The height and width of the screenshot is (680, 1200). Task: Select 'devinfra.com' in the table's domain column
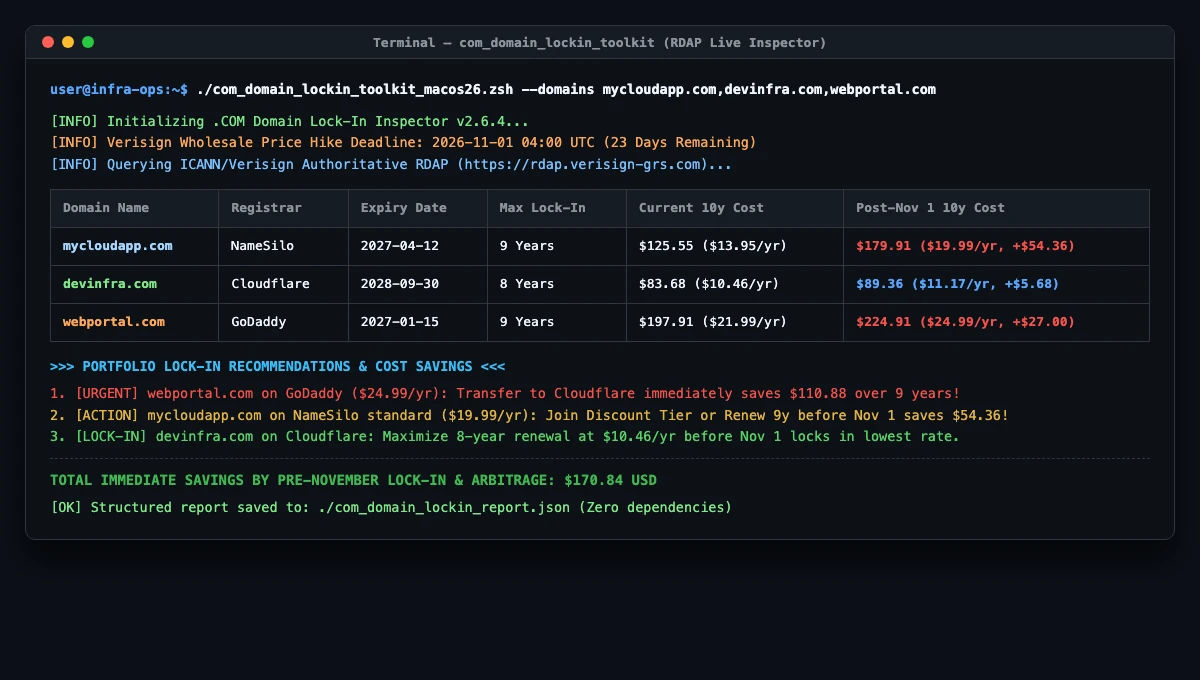pos(110,284)
